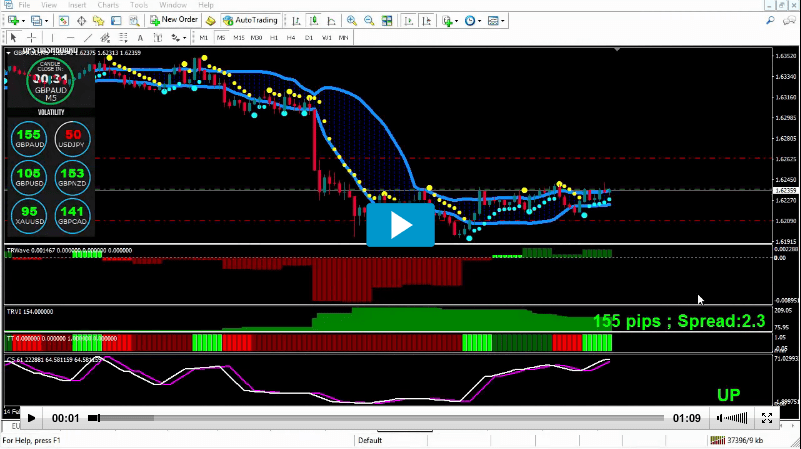This screenshot has height=449, width=801.
Task: Click the Zoom In magnifier icon
Action: coord(351,20)
